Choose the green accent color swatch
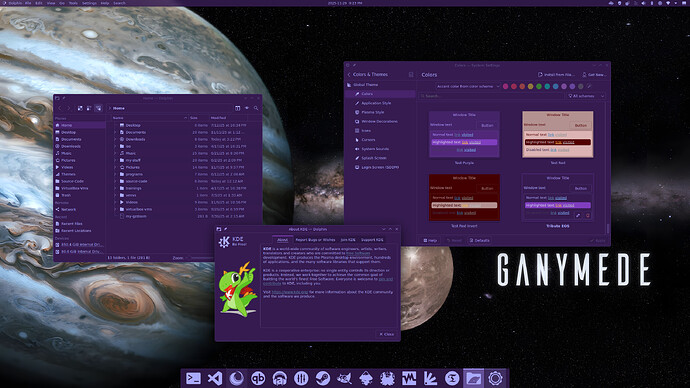690x388 pixels. (x=539, y=86)
